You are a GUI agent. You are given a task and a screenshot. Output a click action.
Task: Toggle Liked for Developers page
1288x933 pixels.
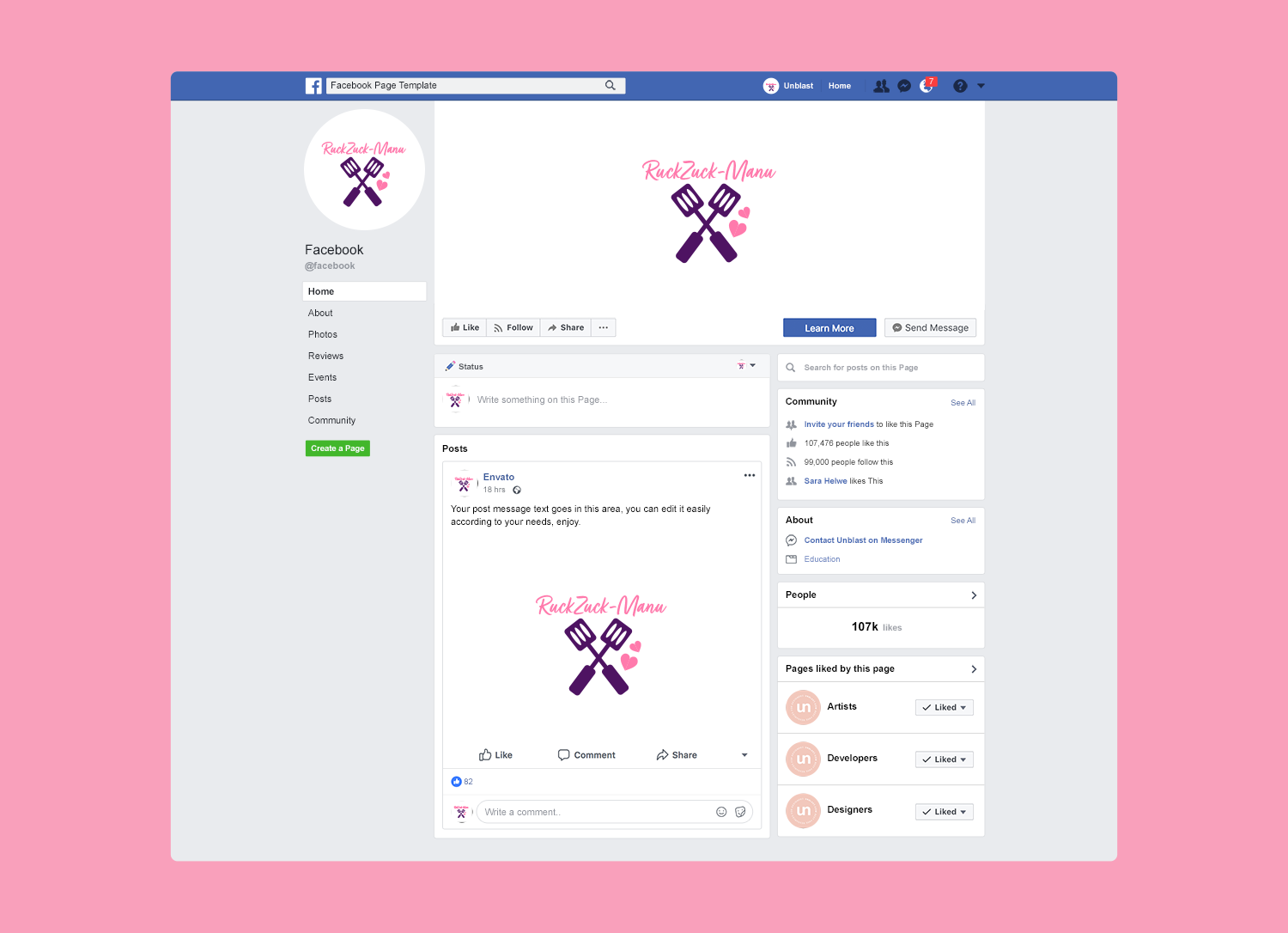945,759
